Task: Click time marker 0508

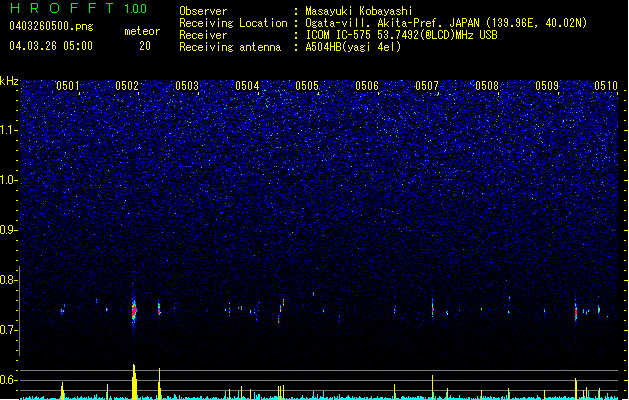Action: click(487, 86)
